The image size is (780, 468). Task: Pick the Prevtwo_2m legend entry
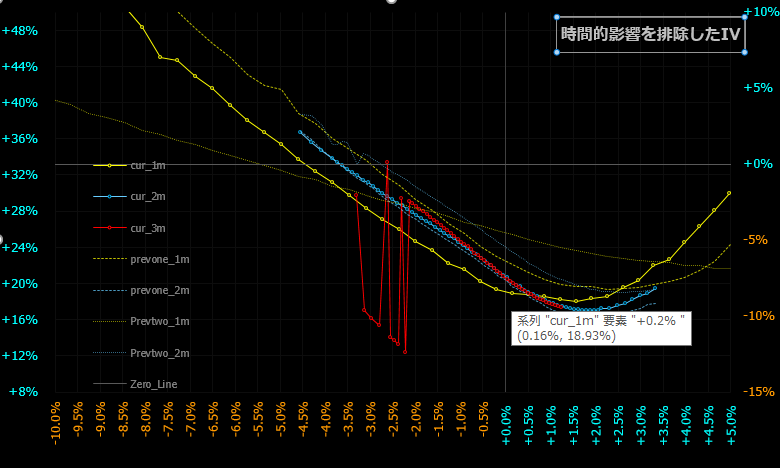coord(141,353)
